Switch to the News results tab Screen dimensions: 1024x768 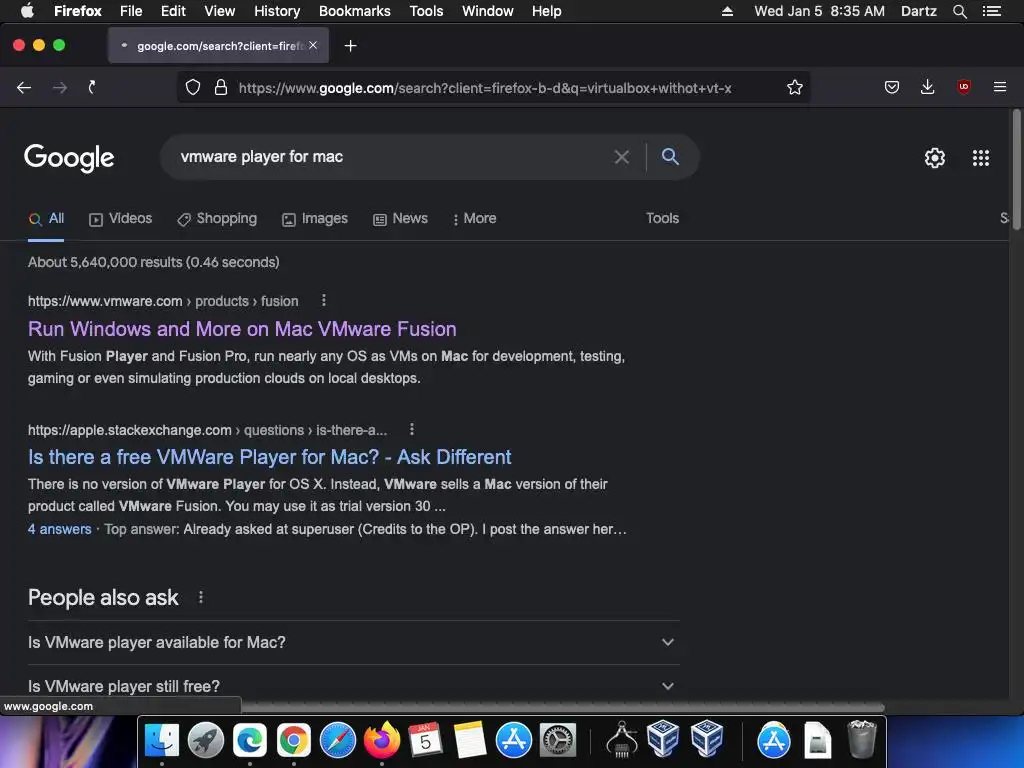tap(400, 219)
